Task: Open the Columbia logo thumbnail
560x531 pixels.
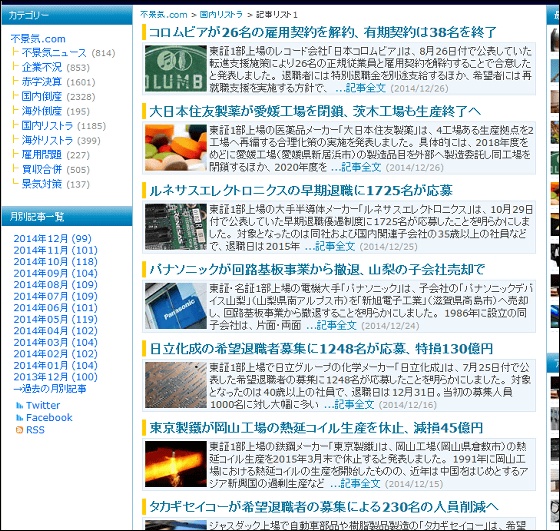Action: tap(176, 69)
